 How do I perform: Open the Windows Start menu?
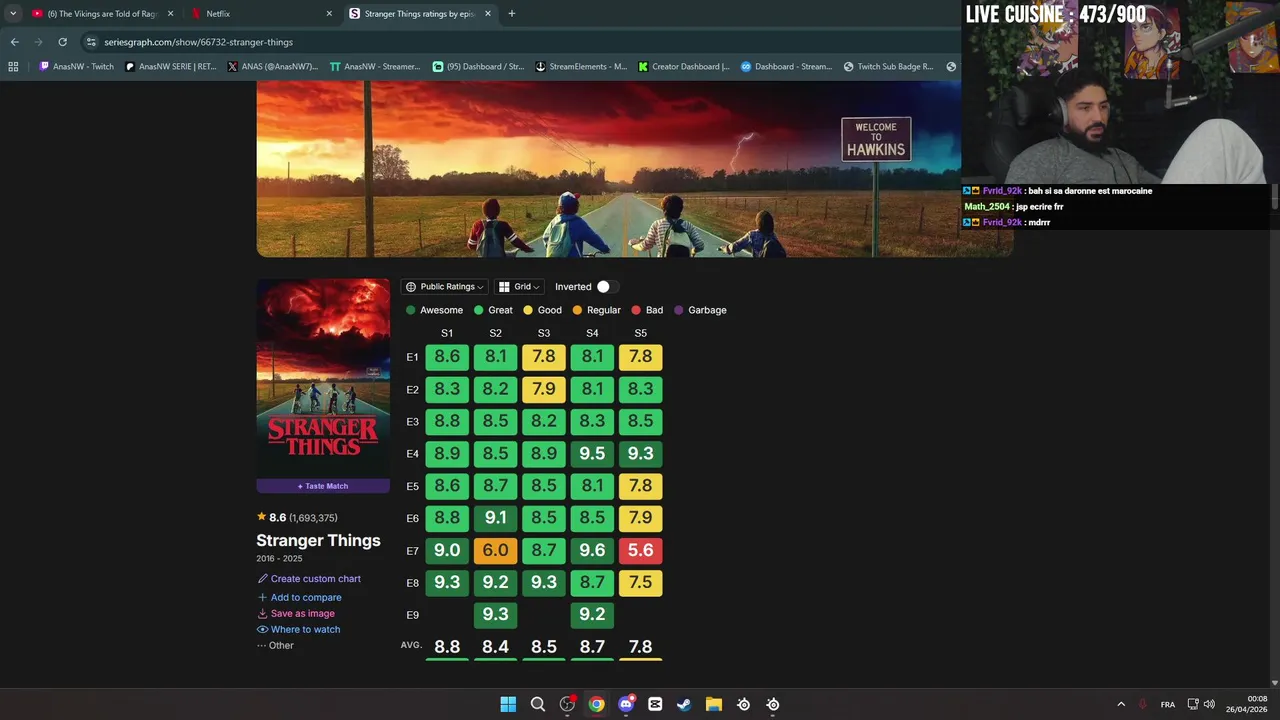point(508,704)
